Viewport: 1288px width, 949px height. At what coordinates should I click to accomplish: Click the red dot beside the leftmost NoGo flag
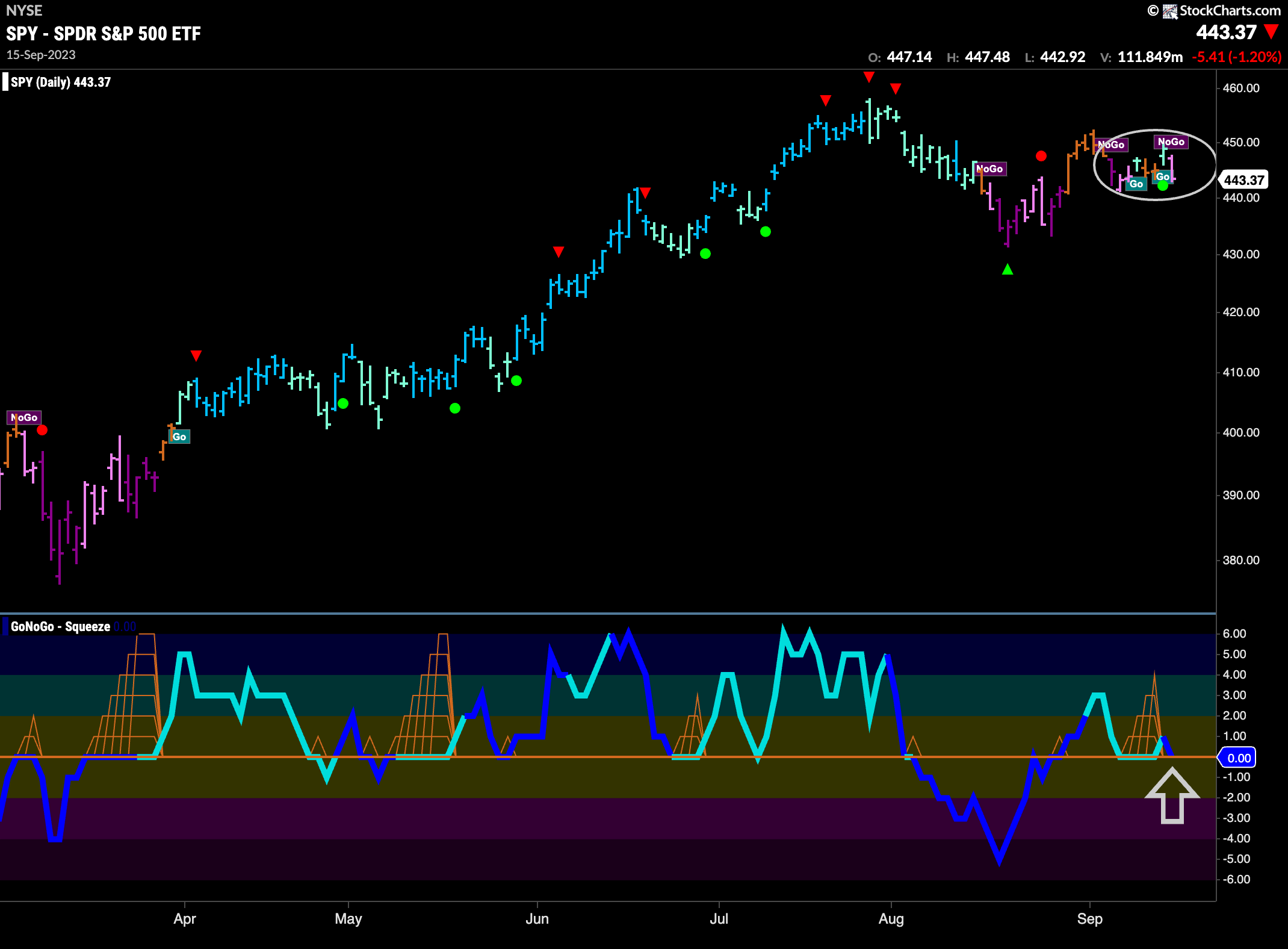tap(42, 430)
